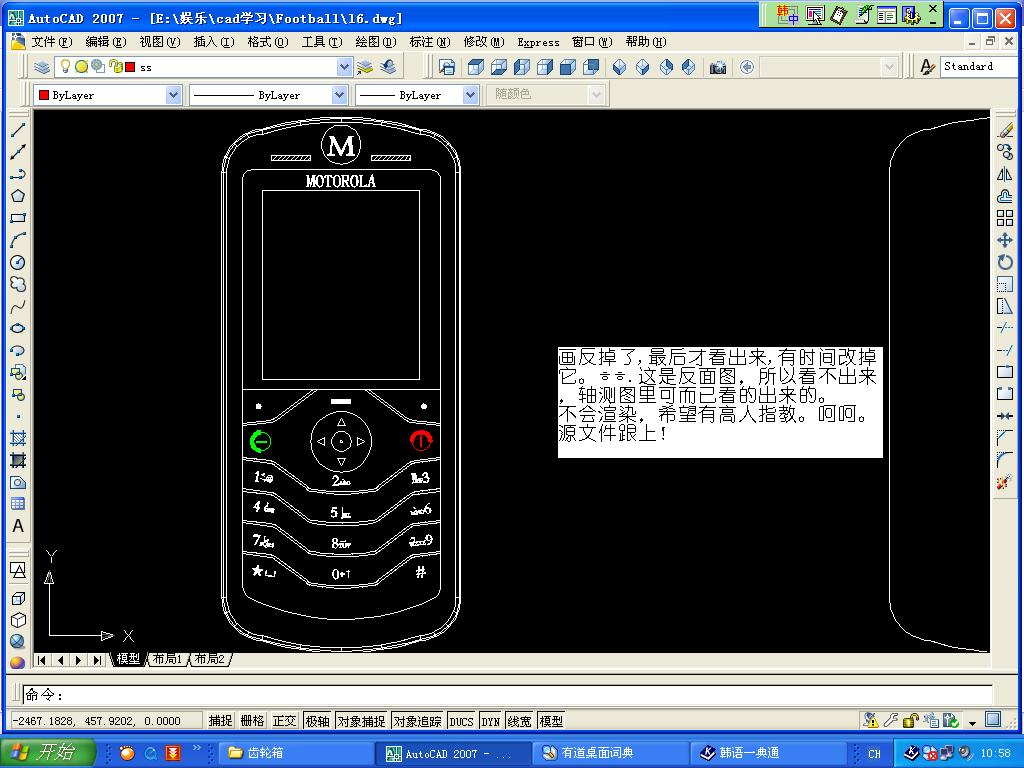This screenshot has width=1024, height=768.
Task: Toggle DYN dynamic input
Action: pyautogui.click(x=490, y=721)
